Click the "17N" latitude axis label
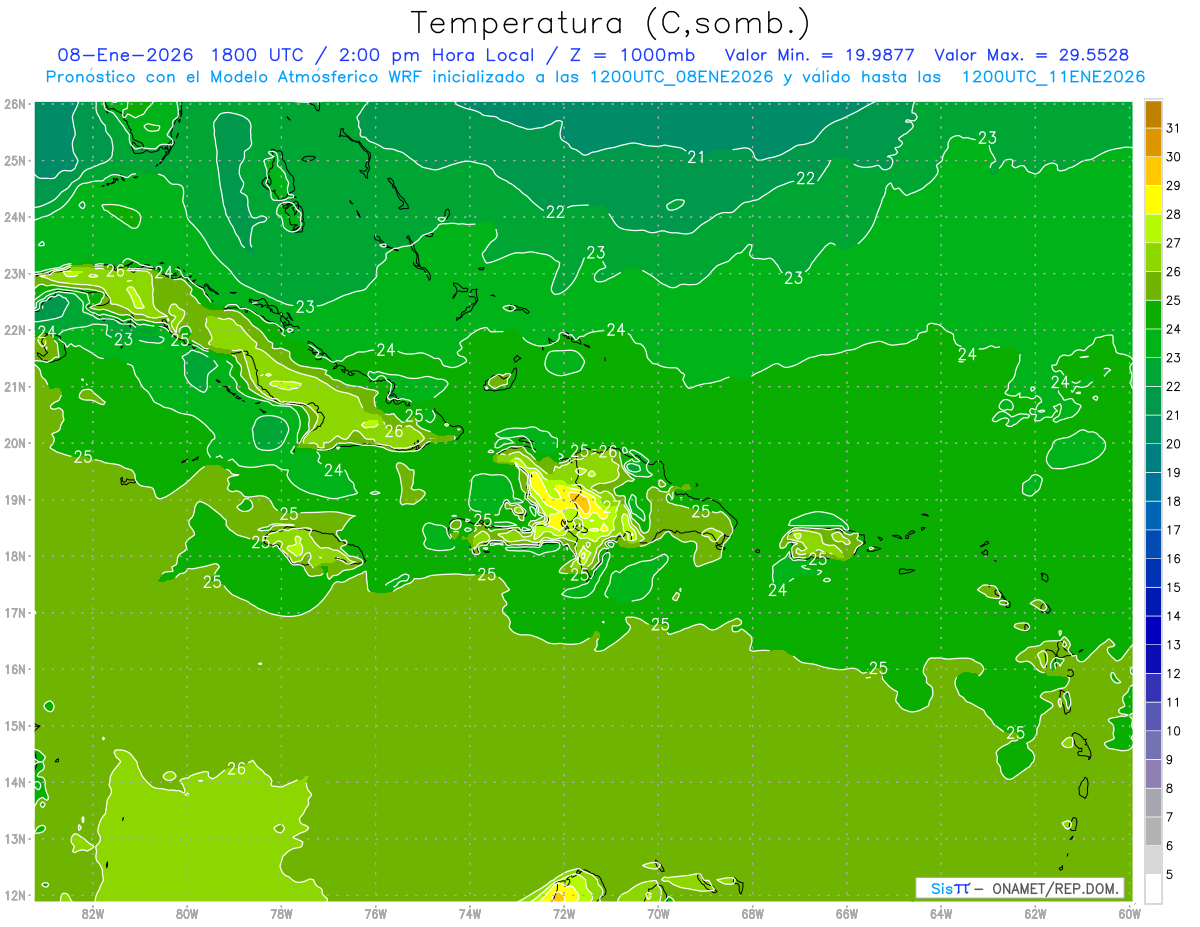 [15, 613]
